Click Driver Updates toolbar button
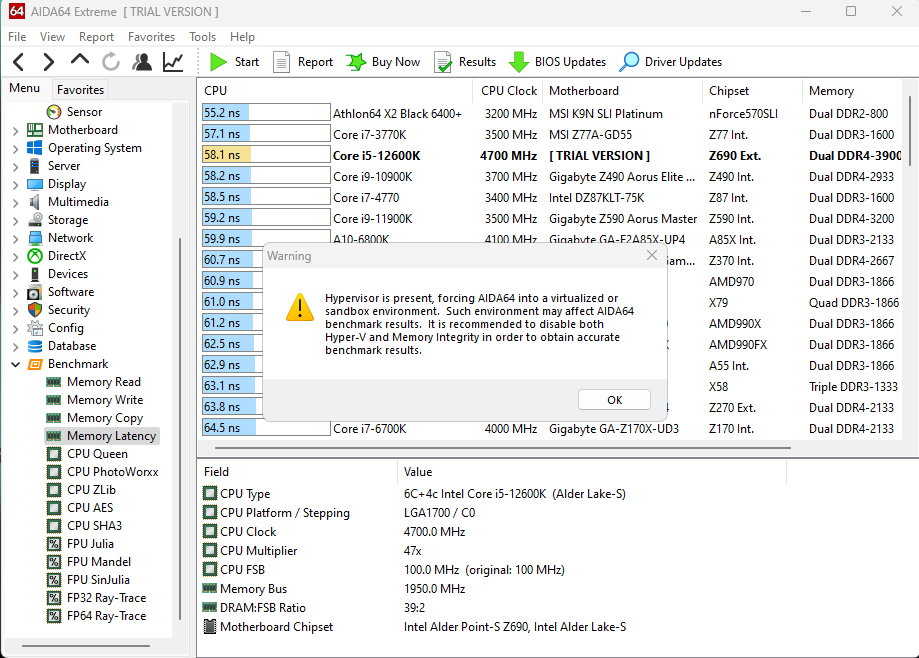The width and height of the screenshot is (919, 658). (x=670, y=62)
